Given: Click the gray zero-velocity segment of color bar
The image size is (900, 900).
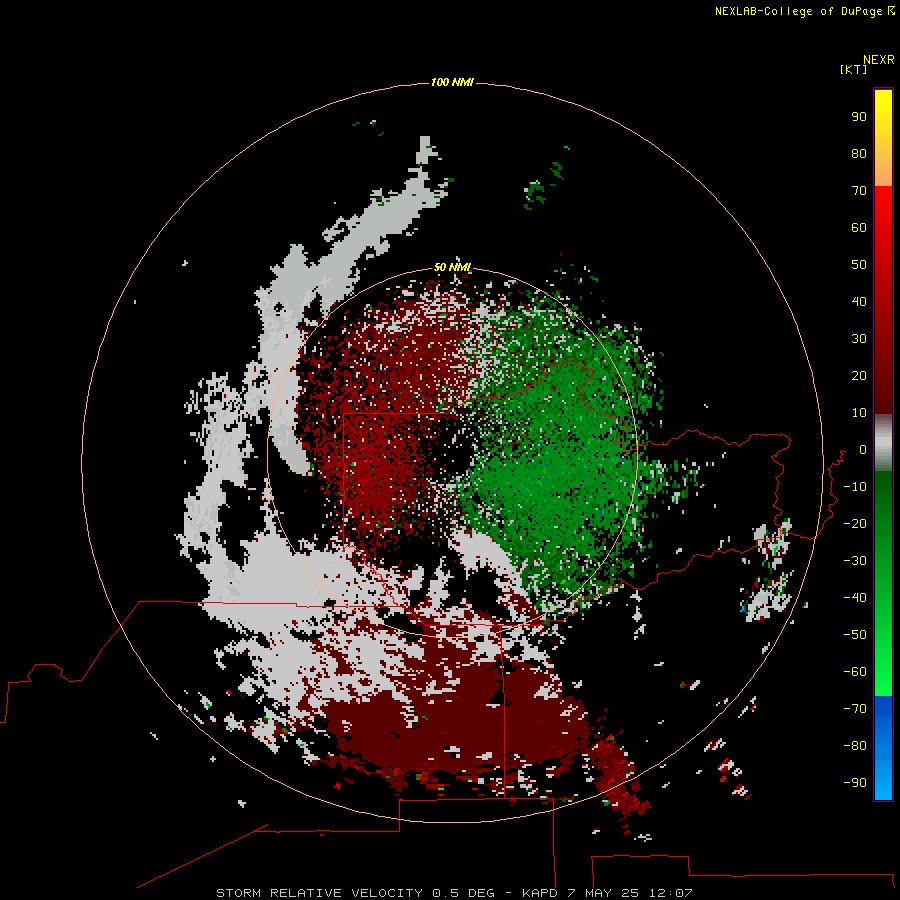Looking at the screenshot, I should coord(883,443).
